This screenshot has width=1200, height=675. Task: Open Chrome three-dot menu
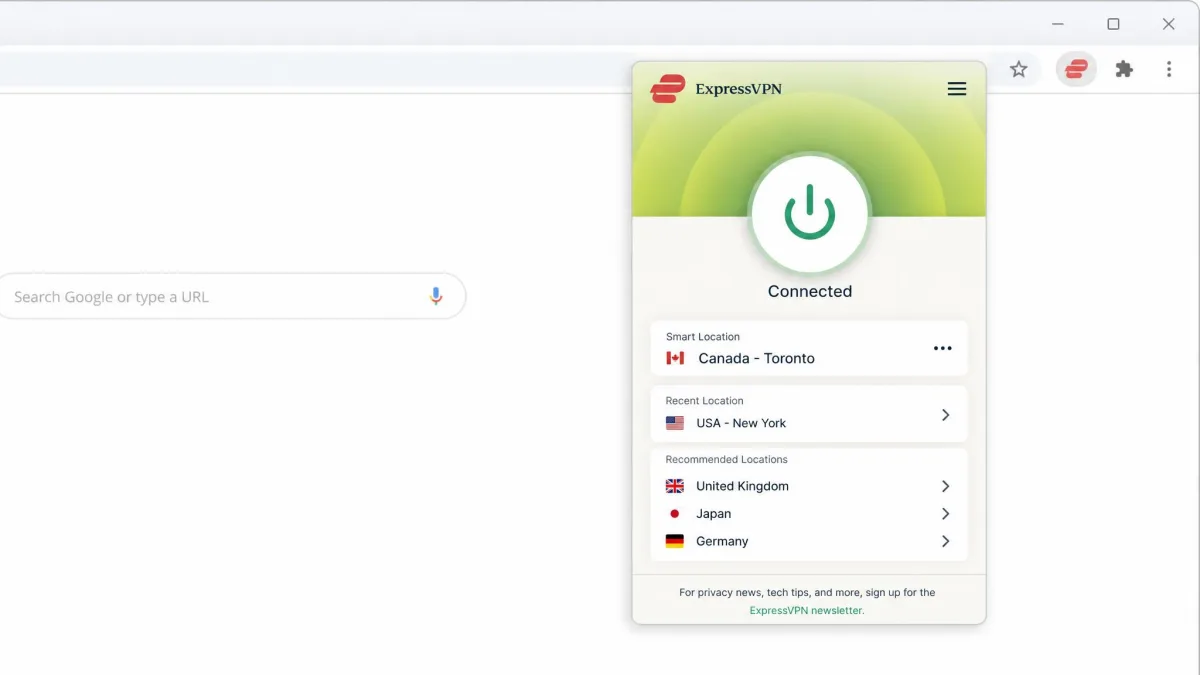point(1169,69)
